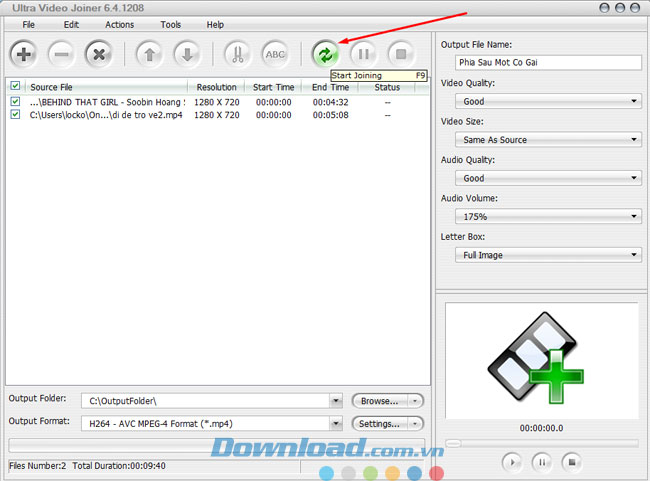Viewport: 650px width, 481px height.
Task: Click the Add files plus icon
Action: 24,54
